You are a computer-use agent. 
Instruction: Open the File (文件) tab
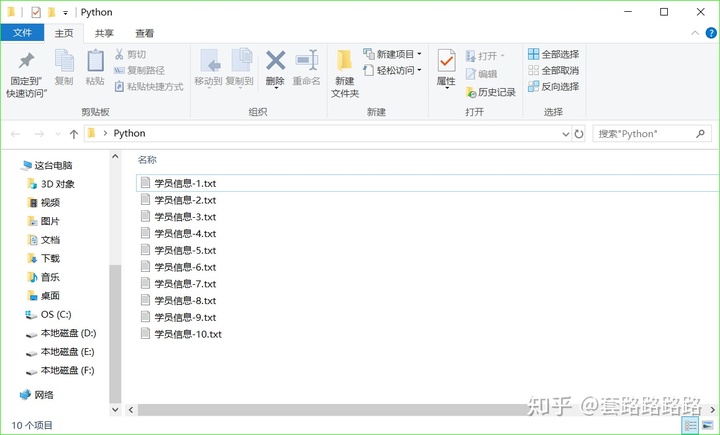22,33
